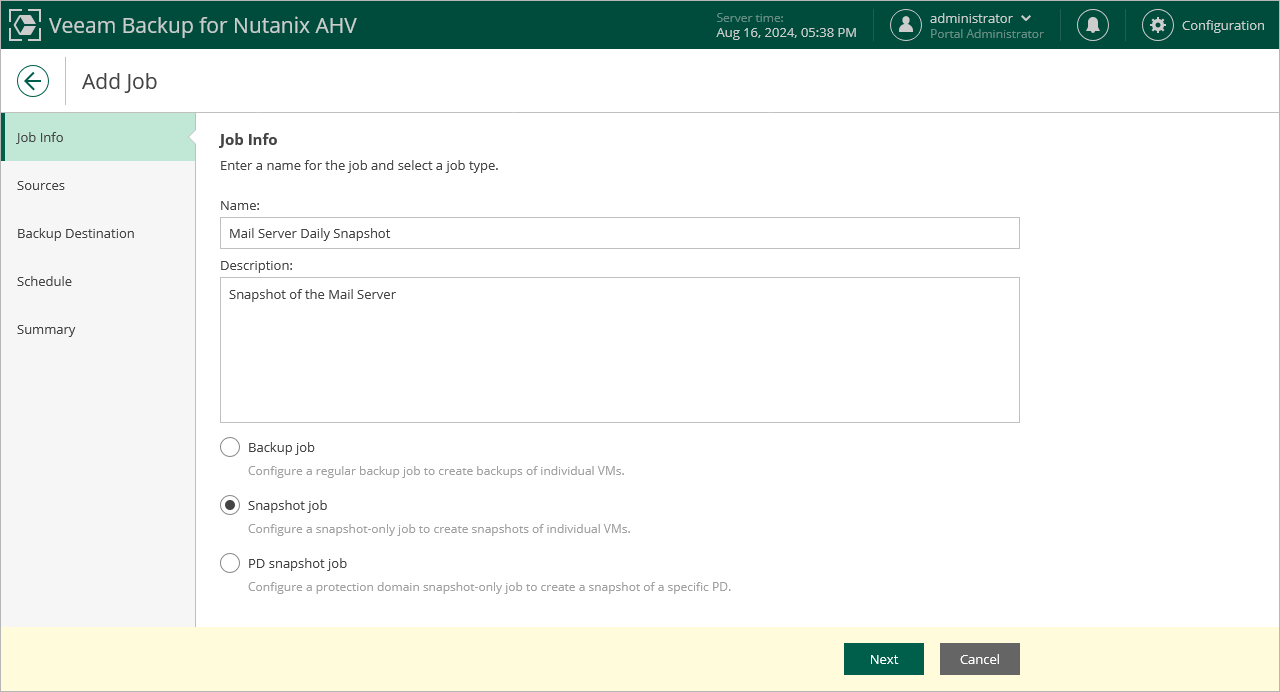
Task: Click the 'Configure a snapshot-only job' description
Action: click(x=439, y=528)
